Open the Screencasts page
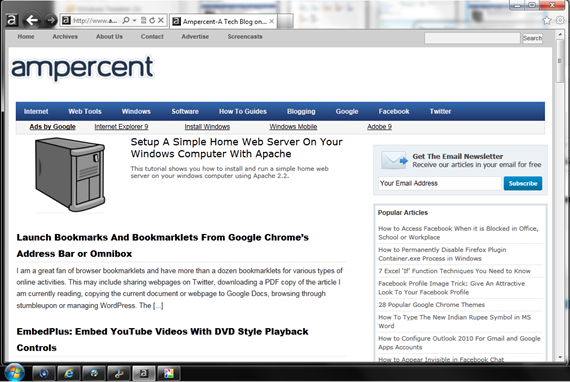 tap(245, 37)
